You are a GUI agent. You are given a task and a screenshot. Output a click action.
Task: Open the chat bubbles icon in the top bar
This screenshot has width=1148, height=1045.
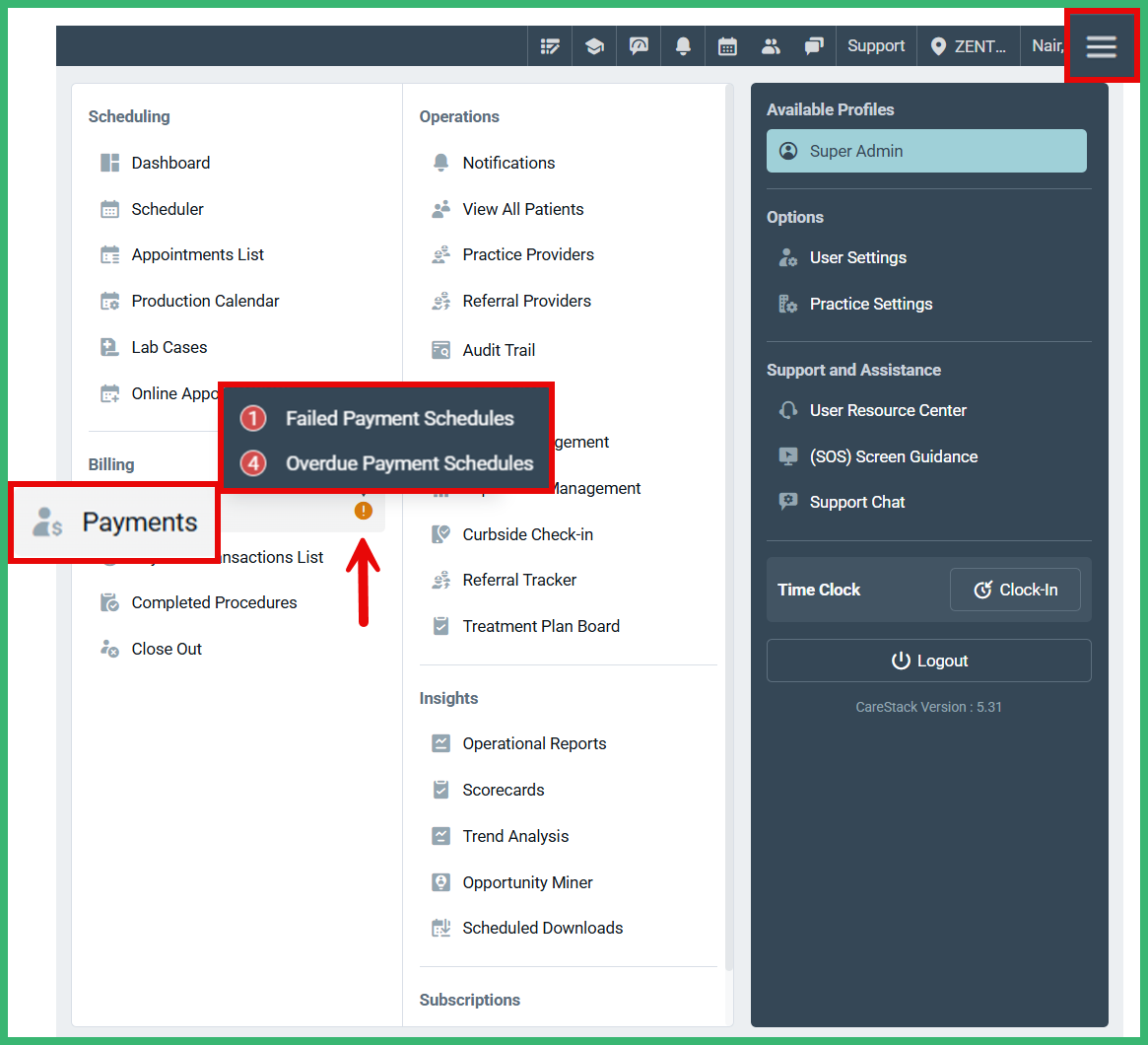click(x=814, y=45)
